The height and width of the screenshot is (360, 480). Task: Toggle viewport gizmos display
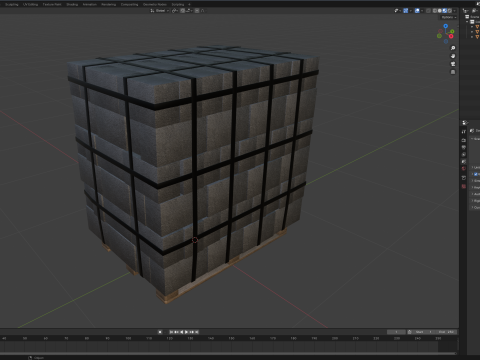(406, 11)
